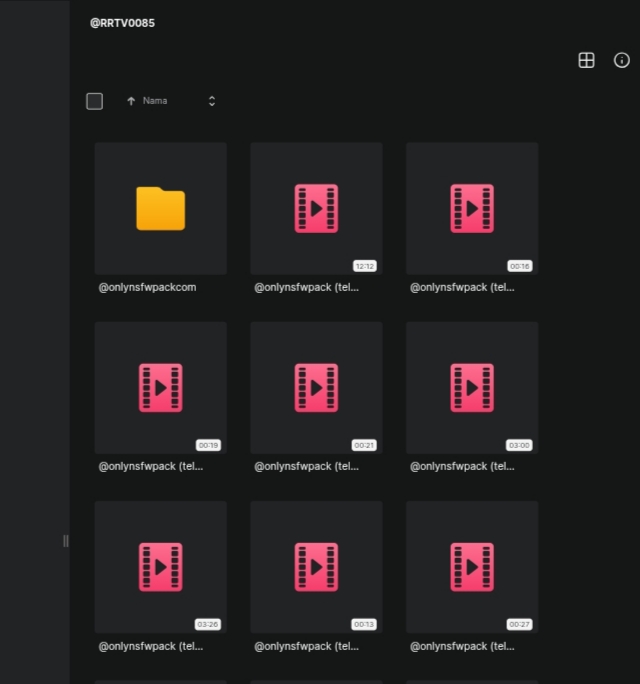The height and width of the screenshot is (684, 640).
Task: Toggle the ascending sort arrow beside Nama
Action: click(x=131, y=101)
